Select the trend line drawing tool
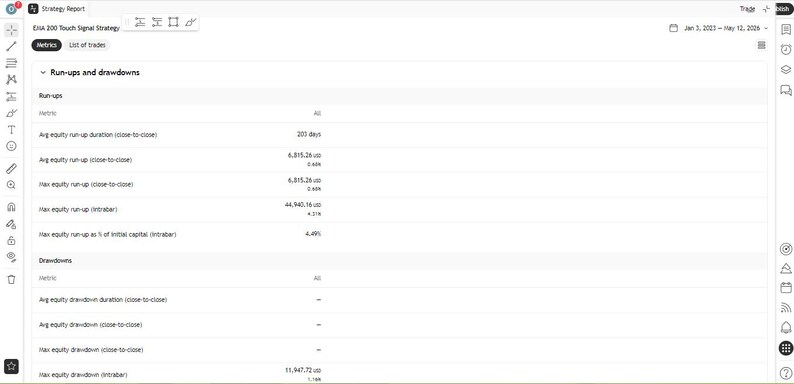This screenshot has height=384, width=794. click(x=11, y=47)
